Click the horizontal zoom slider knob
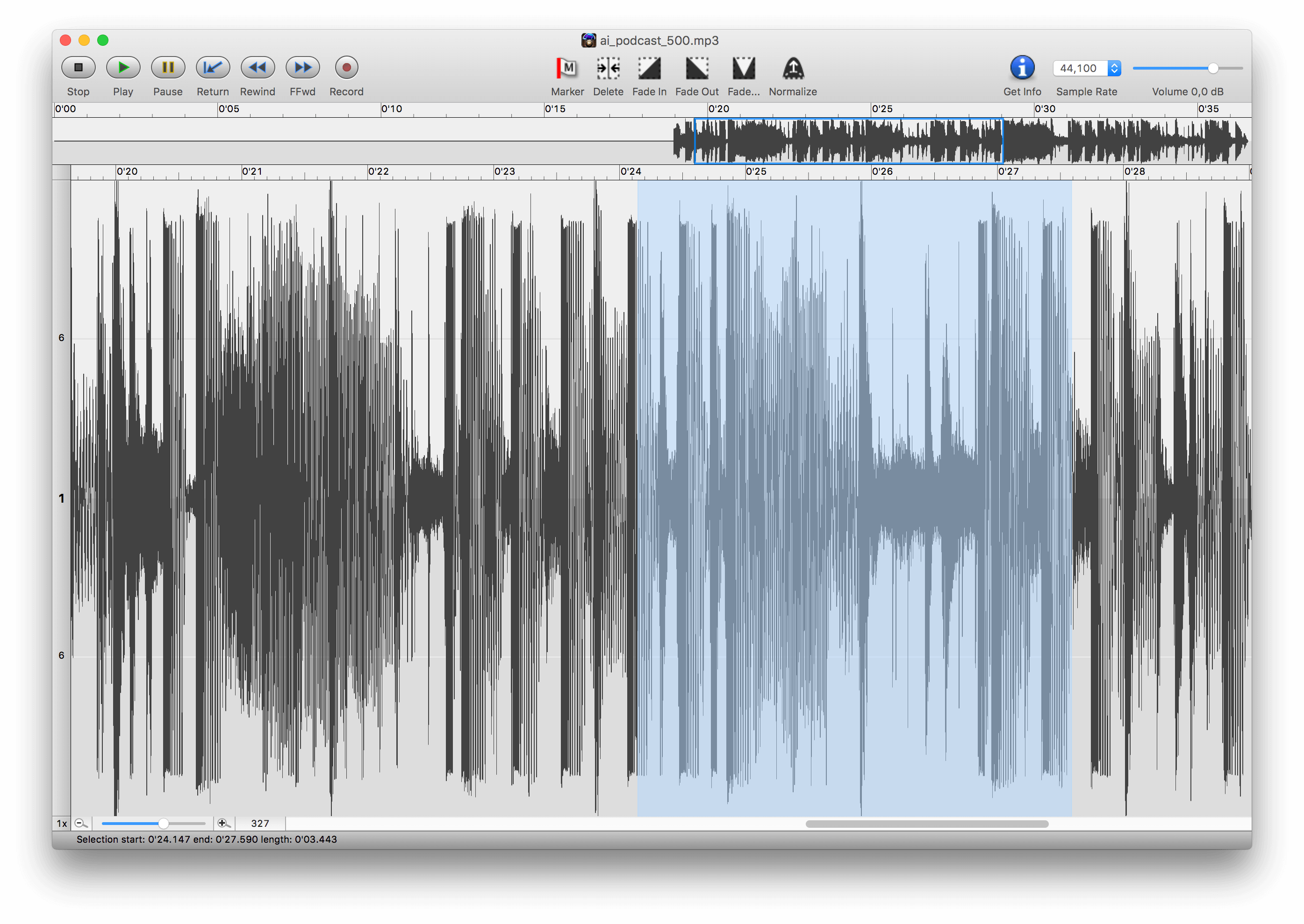This screenshot has height=924, width=1304. 164,823
